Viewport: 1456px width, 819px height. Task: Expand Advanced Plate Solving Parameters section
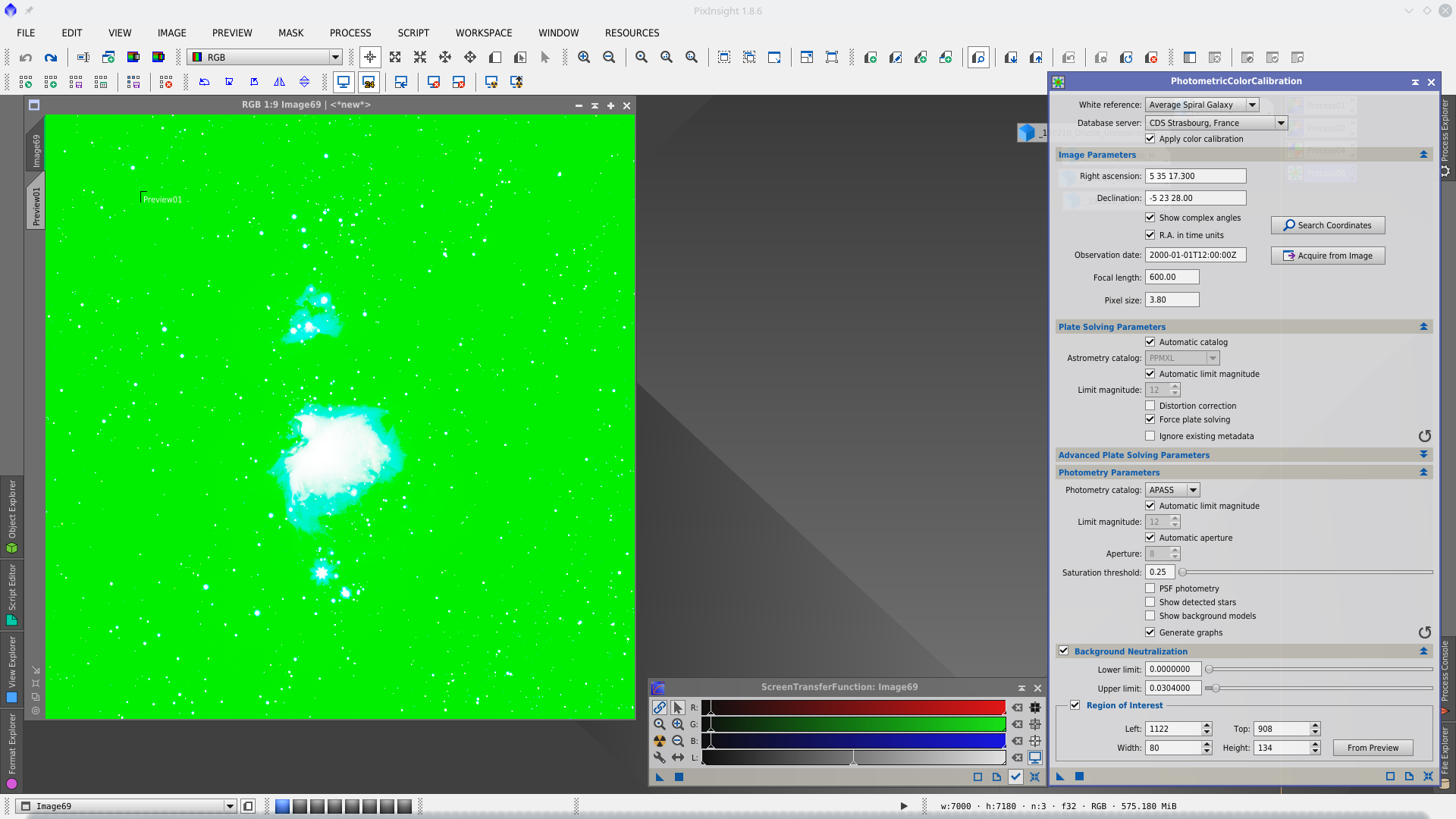click(x=1423, y=455)
